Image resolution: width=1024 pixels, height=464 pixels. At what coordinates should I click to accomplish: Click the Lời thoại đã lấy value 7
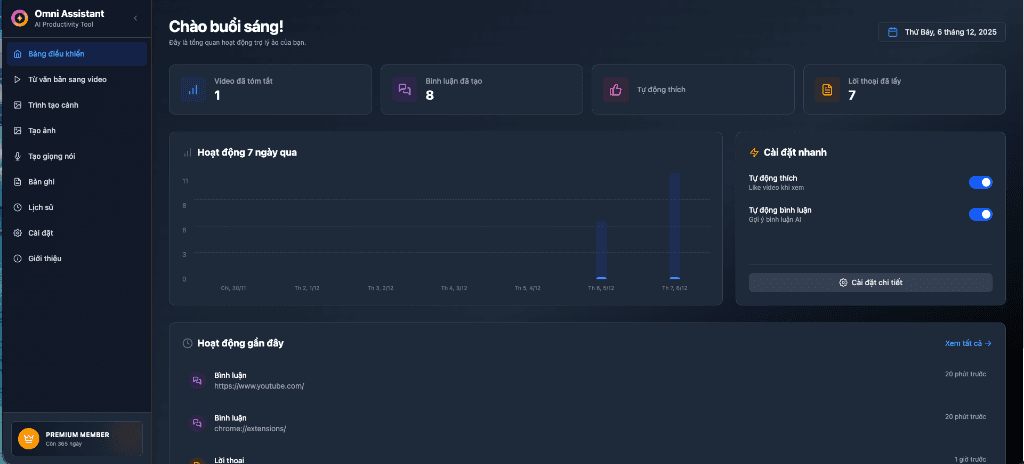coord(852,95)
